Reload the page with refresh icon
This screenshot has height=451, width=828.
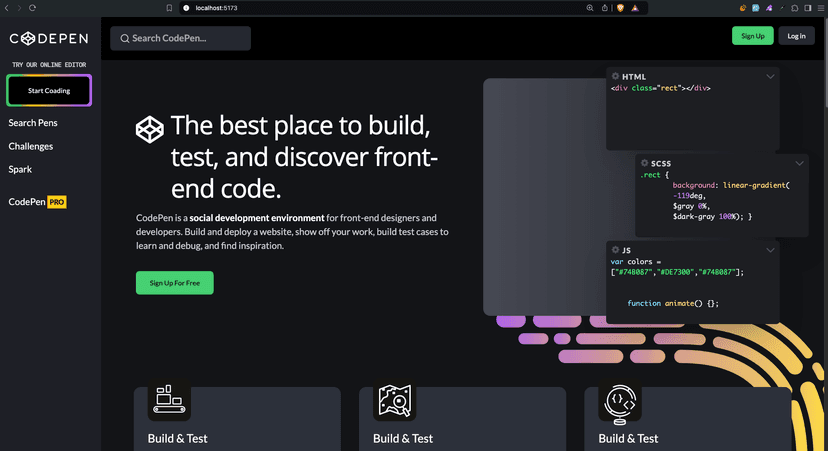tap(33, 8)
